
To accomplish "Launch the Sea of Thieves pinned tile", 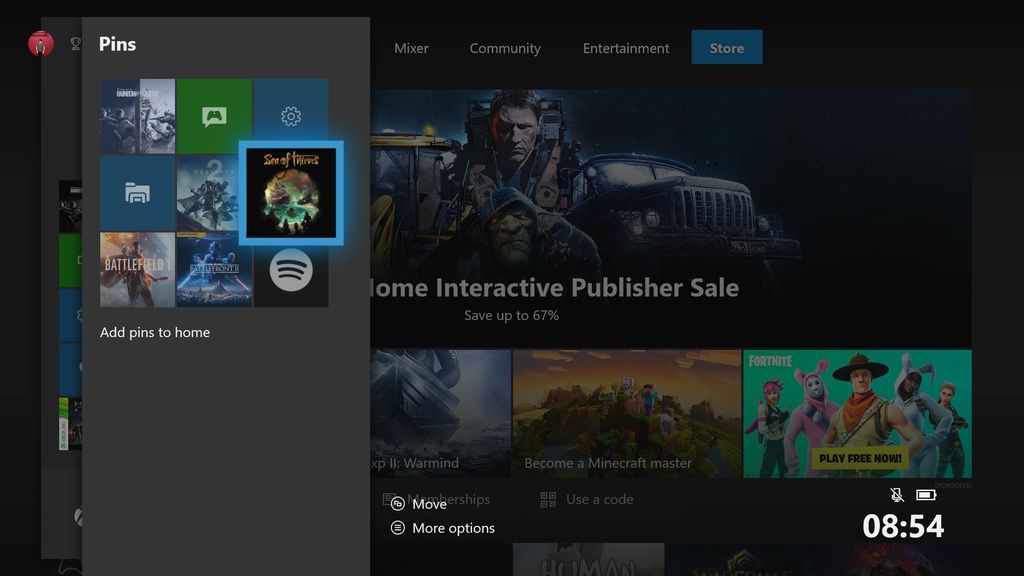I will point(290,192).
